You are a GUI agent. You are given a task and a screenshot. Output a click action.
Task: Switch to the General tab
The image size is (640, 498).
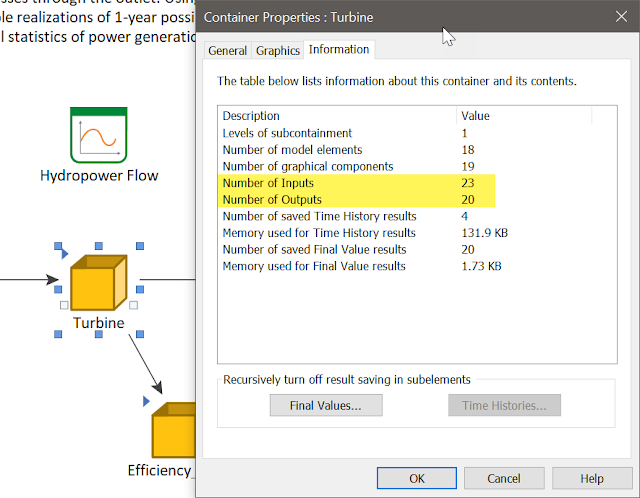227,51
